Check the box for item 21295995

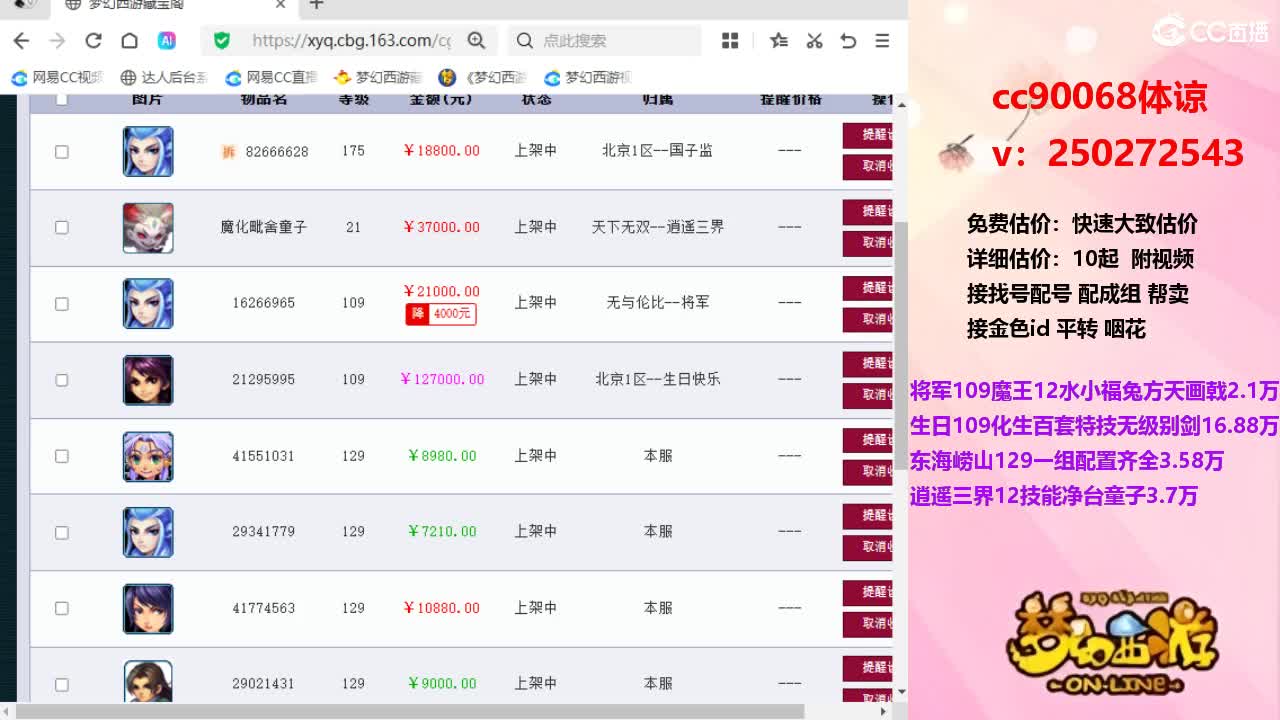[x=61, y=380]
